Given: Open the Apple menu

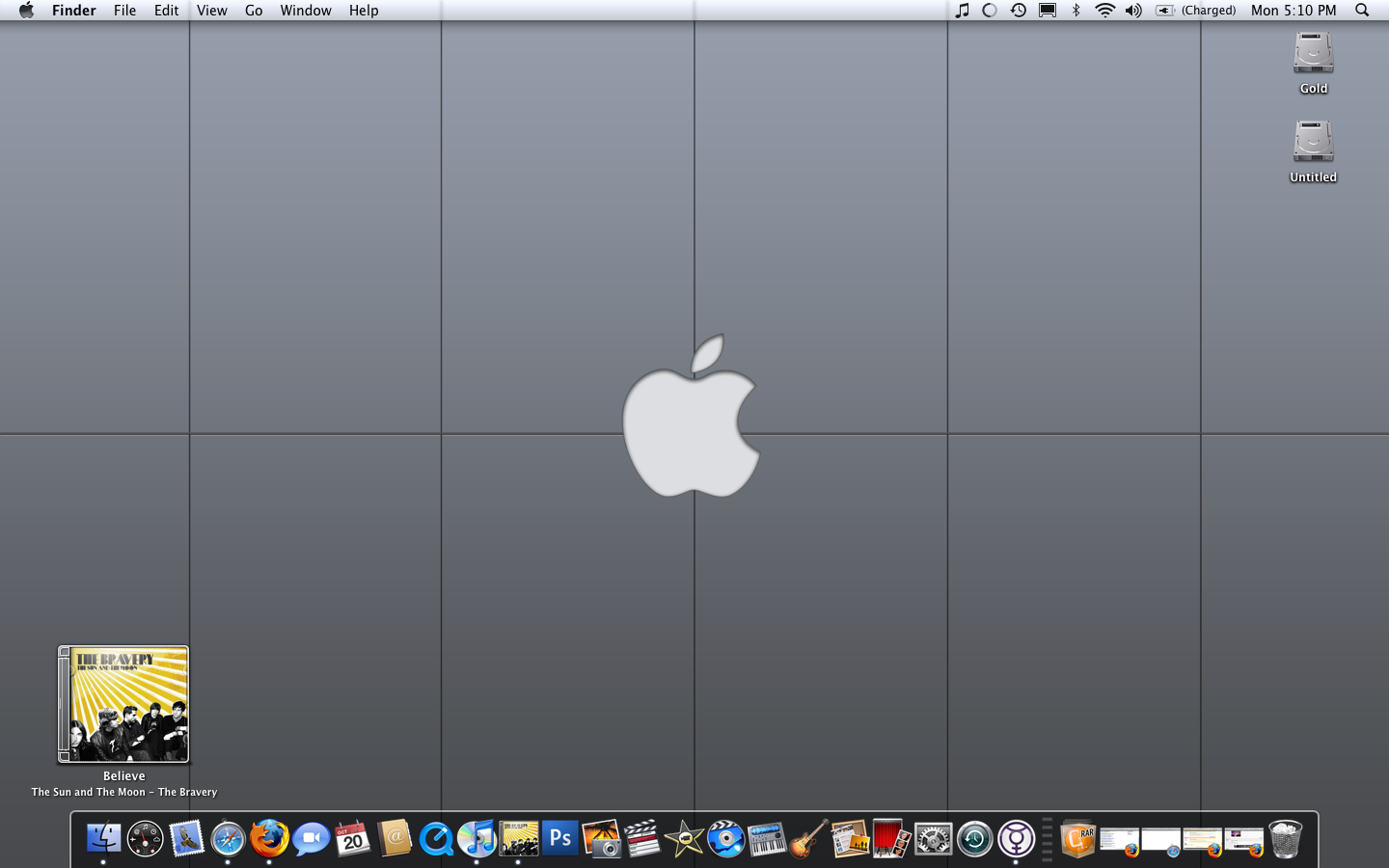Looking at the screenshot, I should point(26,11).
